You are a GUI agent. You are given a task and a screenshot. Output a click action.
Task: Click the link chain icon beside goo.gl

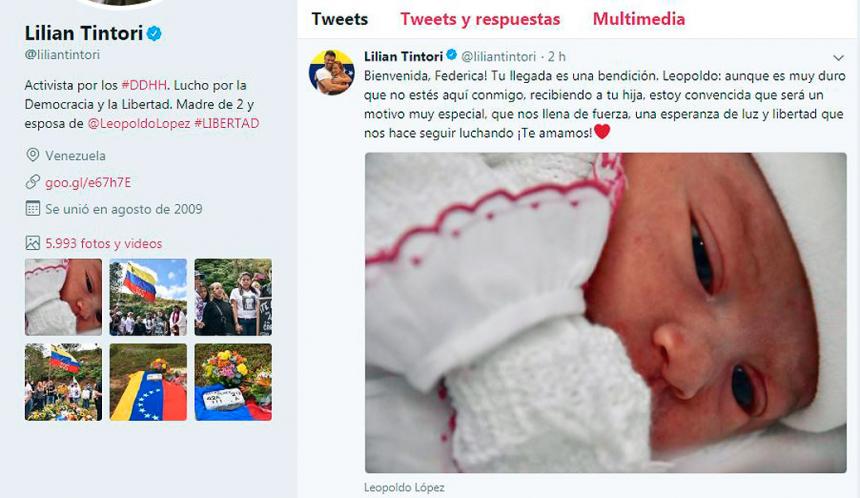tap(33, 182)
